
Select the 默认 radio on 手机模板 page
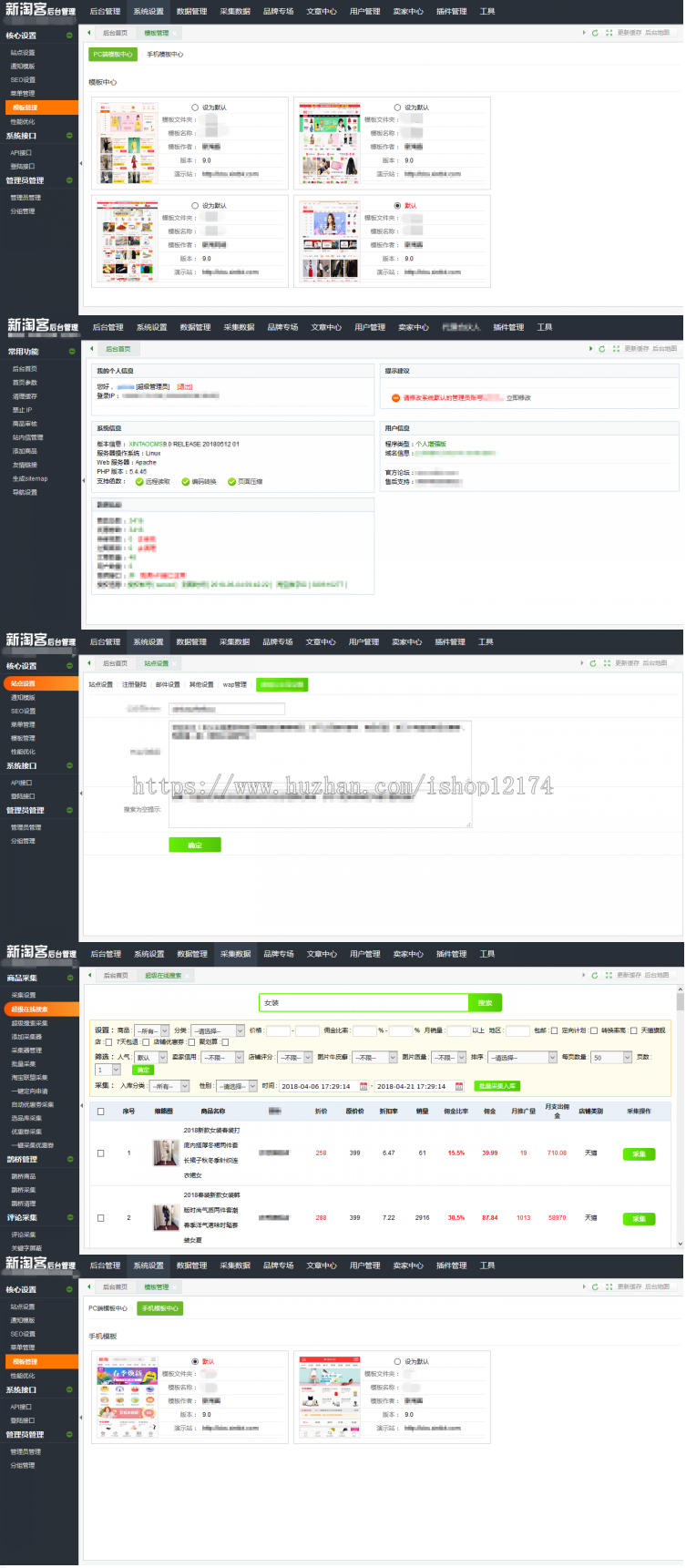[195, 1362]
